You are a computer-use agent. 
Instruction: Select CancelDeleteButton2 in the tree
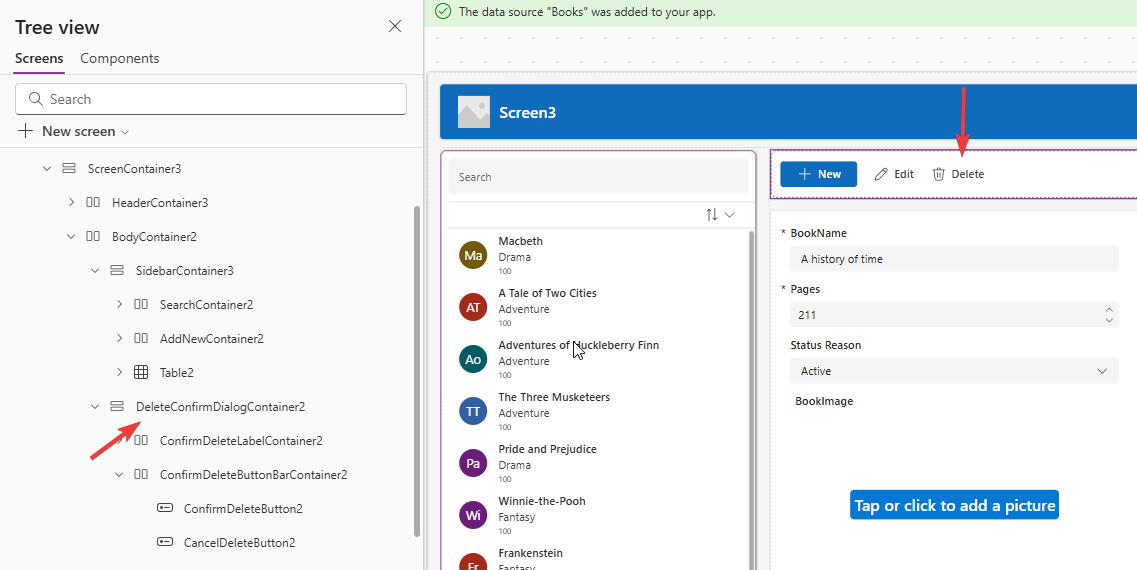(239, 542)
